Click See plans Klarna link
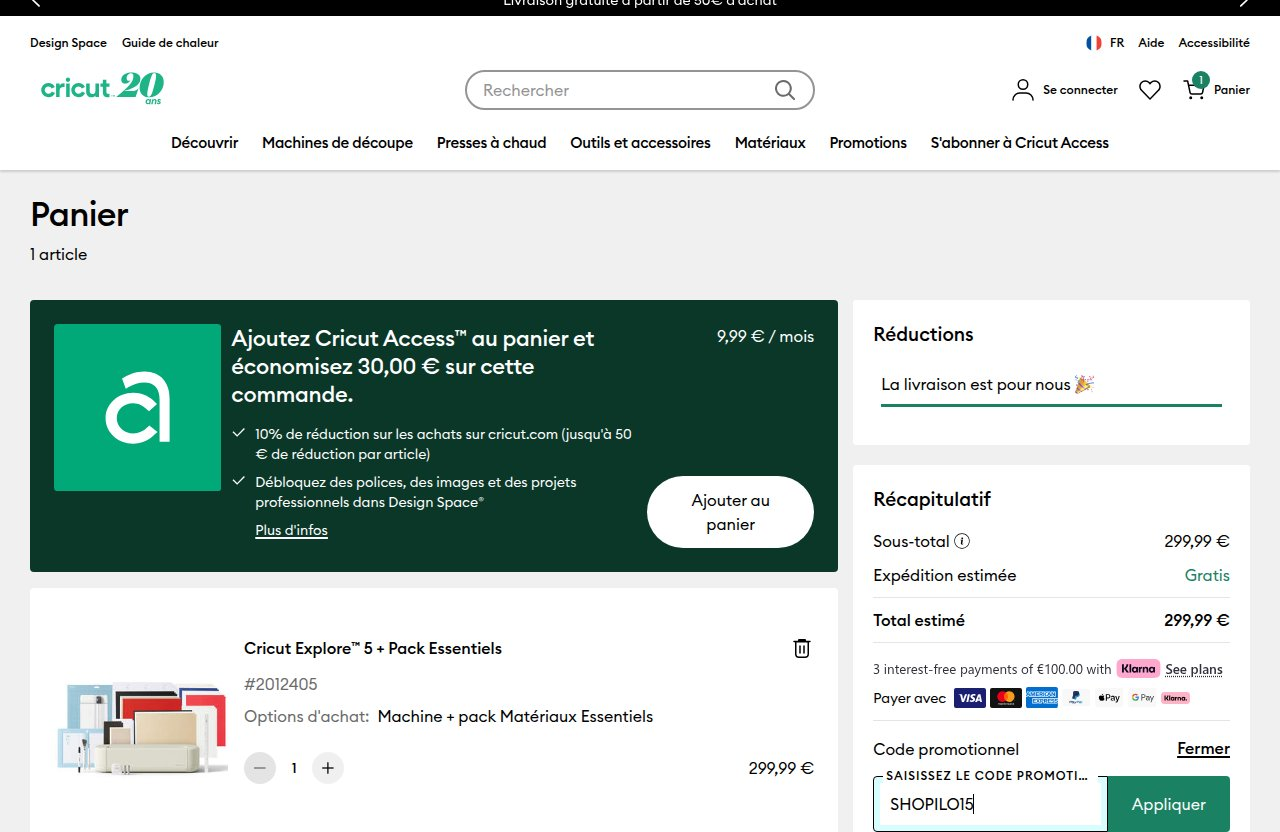Viewport: 1280px width, 832px height. click(x=1194, y=669)
